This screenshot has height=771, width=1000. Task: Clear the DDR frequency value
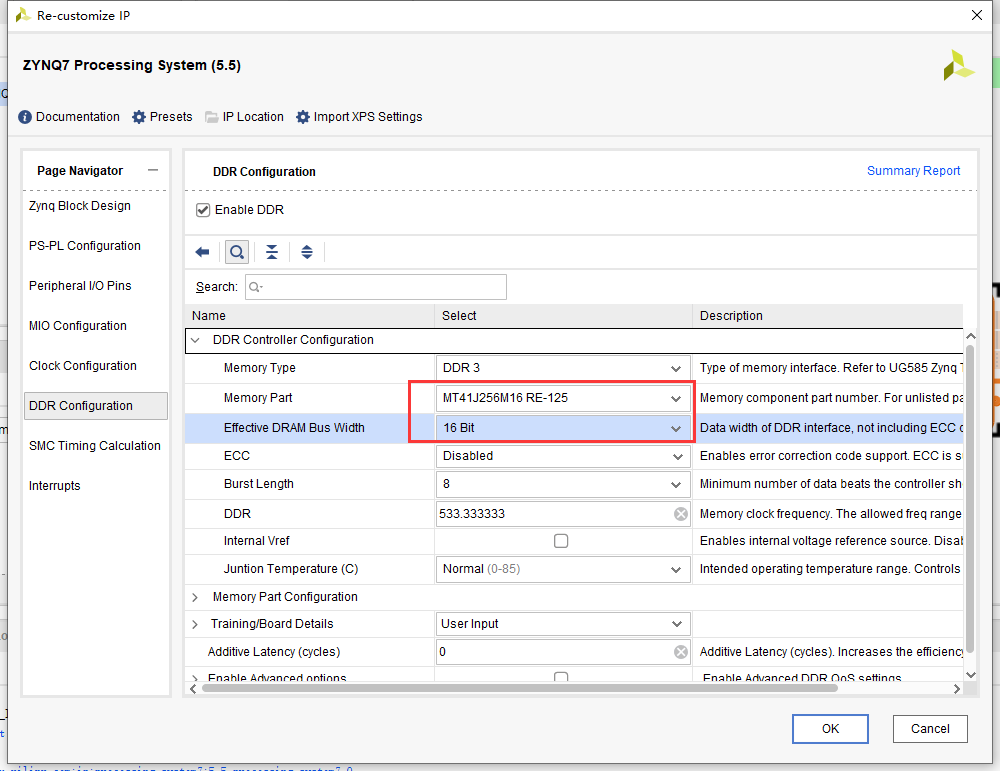tap(680, 514)
